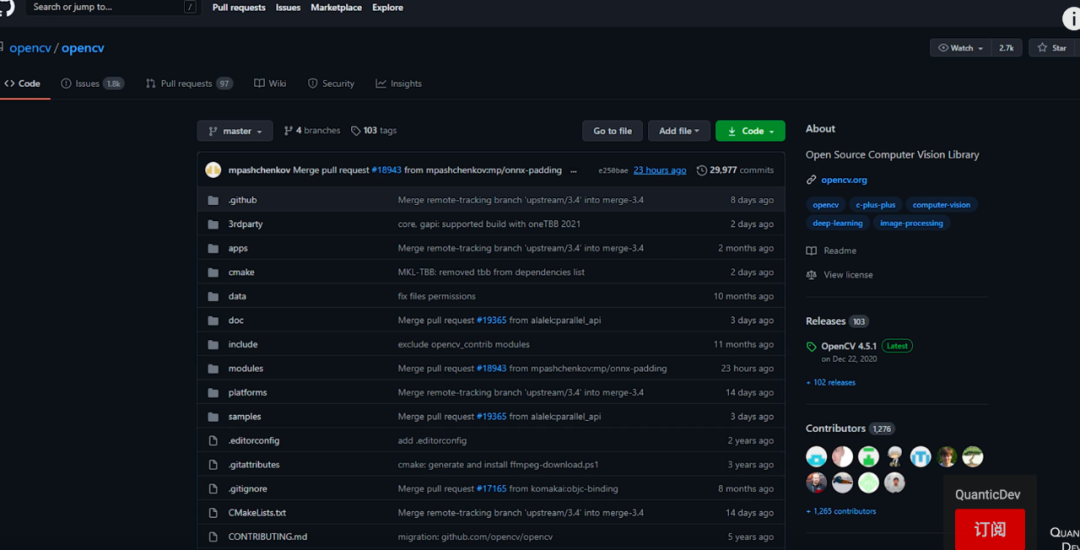This screenshot has width=1080, height=550.
Task: Click Pull requests in the top navigation
Action: coord(239,8)
